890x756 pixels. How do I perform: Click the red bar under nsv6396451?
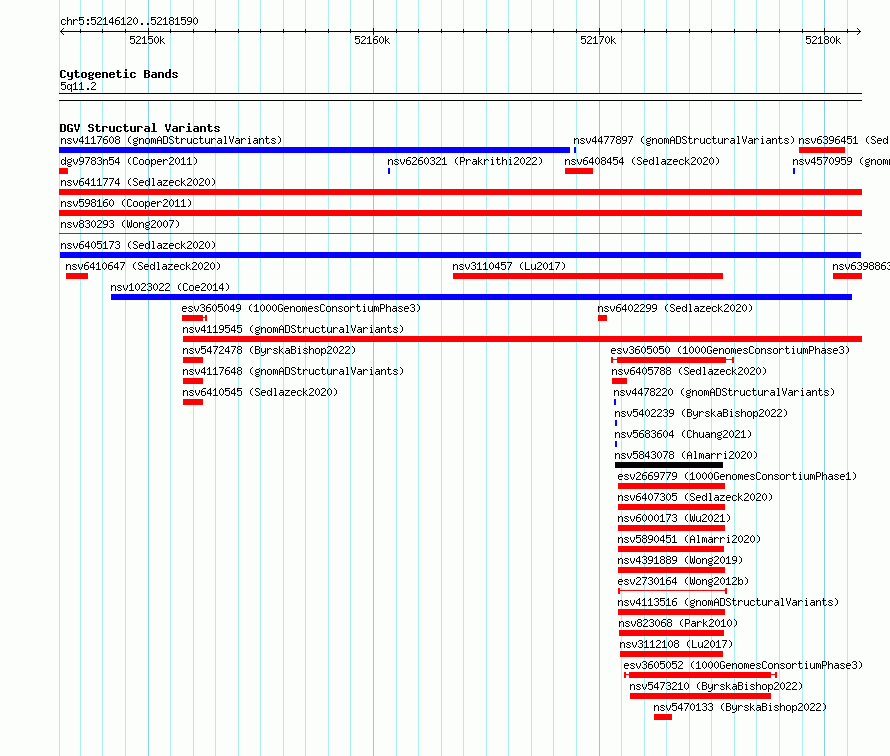coord(822,150)
